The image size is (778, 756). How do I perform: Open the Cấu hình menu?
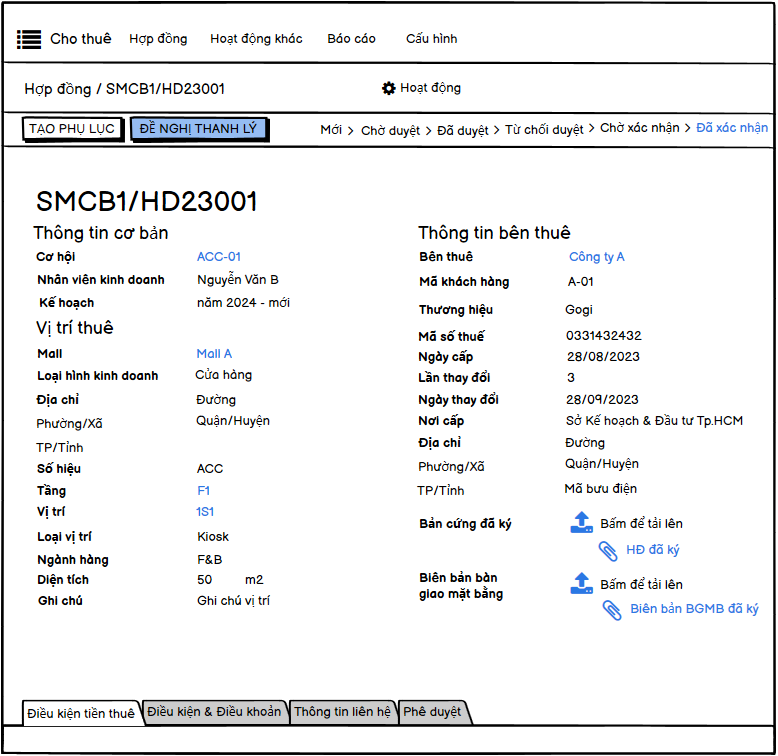(x=432, y=39)
